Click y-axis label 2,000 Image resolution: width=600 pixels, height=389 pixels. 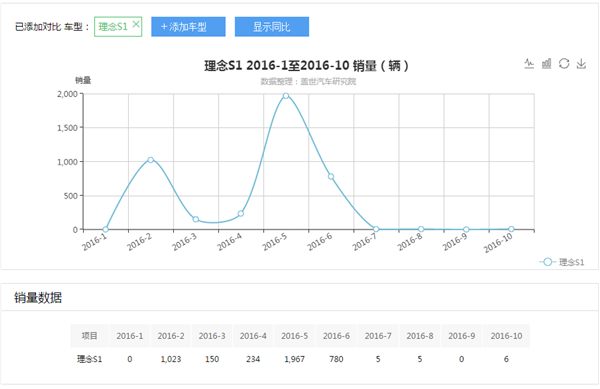(x=67, y=94)
